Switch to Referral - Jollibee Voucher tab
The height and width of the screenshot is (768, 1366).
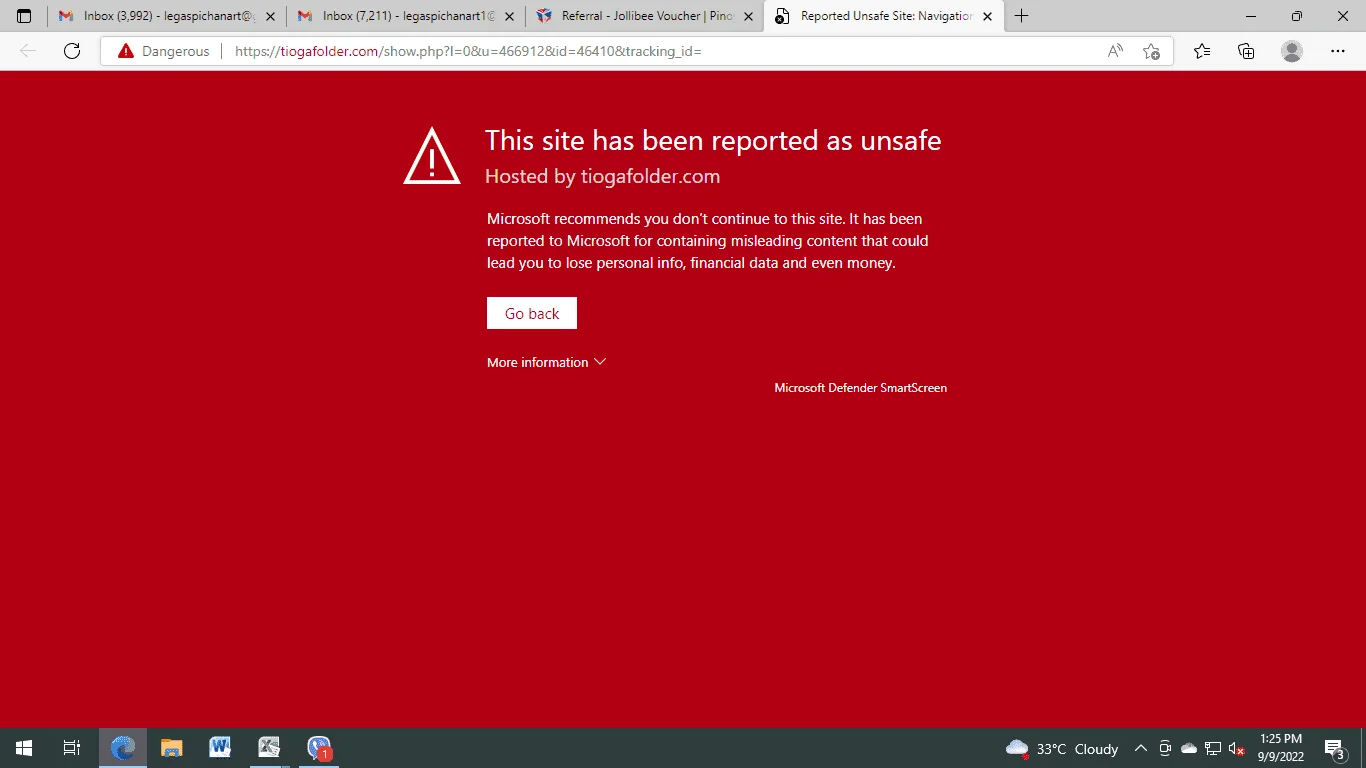(x=645, y=16)
